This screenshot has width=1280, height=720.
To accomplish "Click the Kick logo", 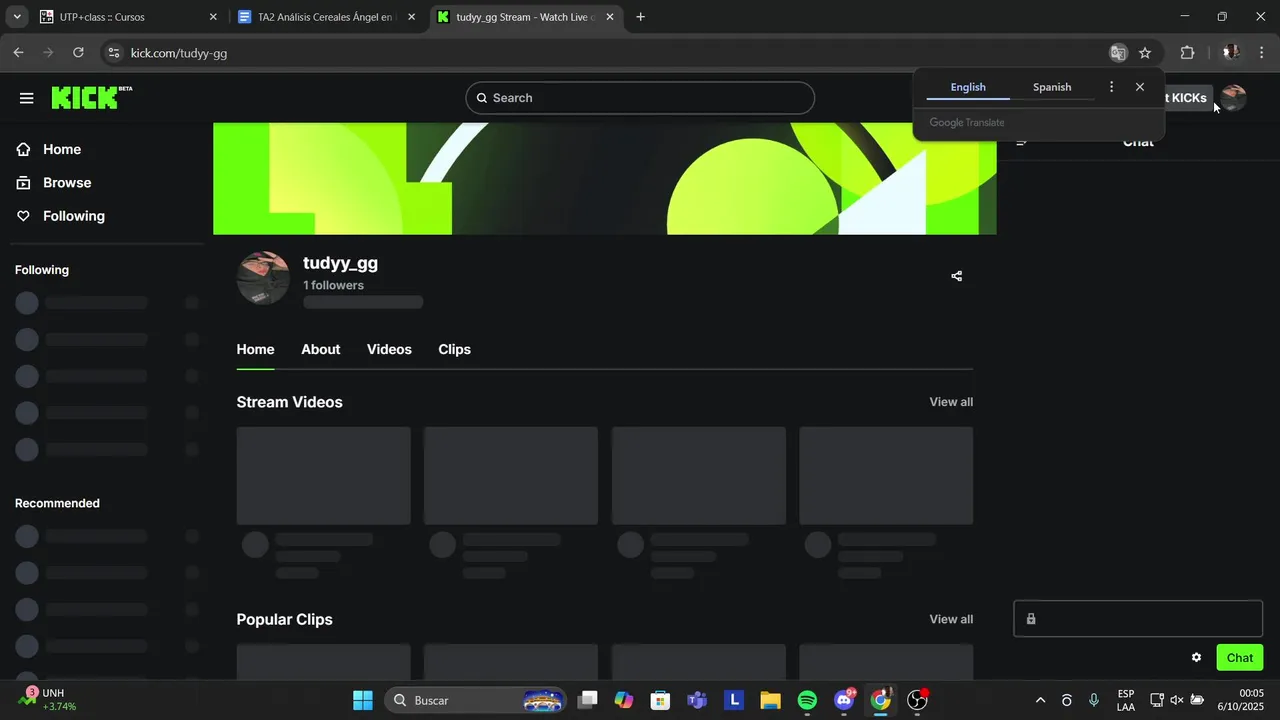I will 91,97.
